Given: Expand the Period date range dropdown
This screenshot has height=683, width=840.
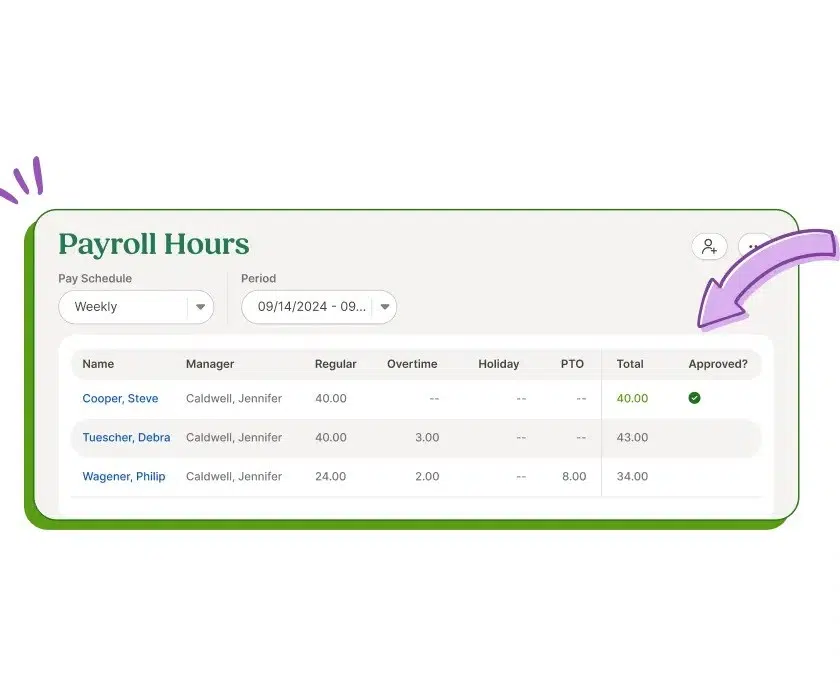Looking at the screenshot, I should pyautogui.click(x=384, y=307).
